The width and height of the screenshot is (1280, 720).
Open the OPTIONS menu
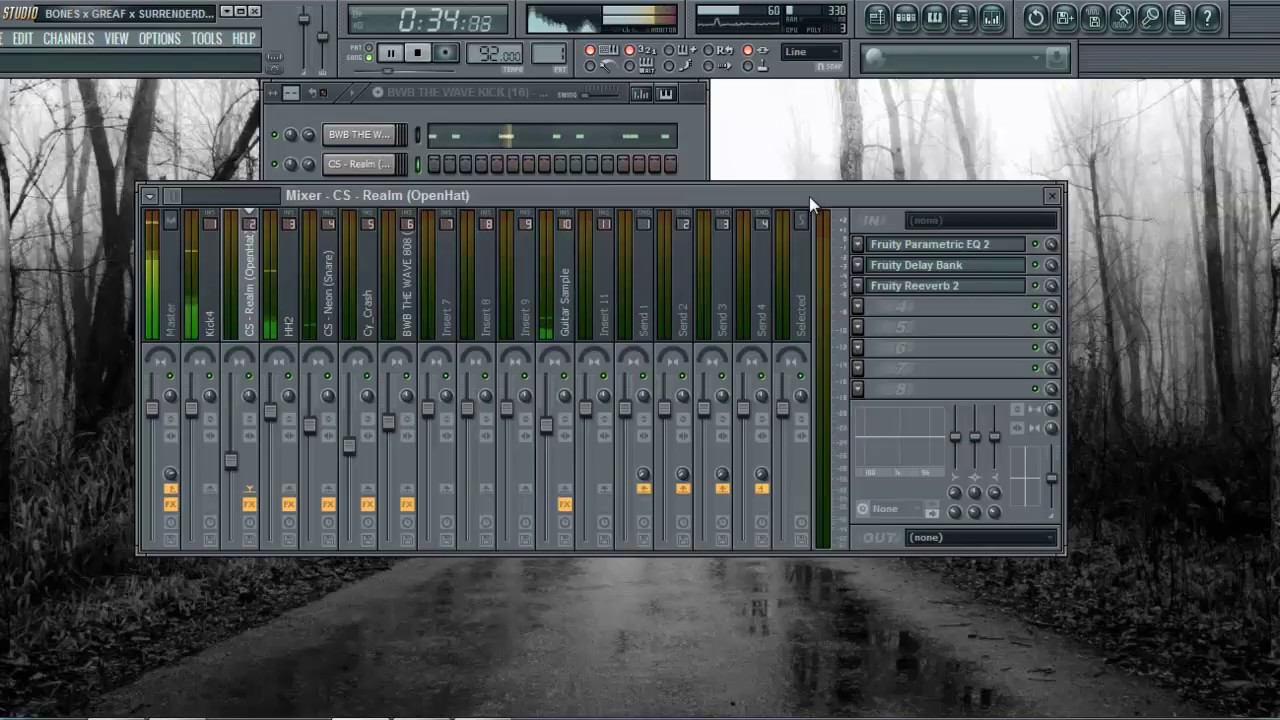click(x=160, y=39)
